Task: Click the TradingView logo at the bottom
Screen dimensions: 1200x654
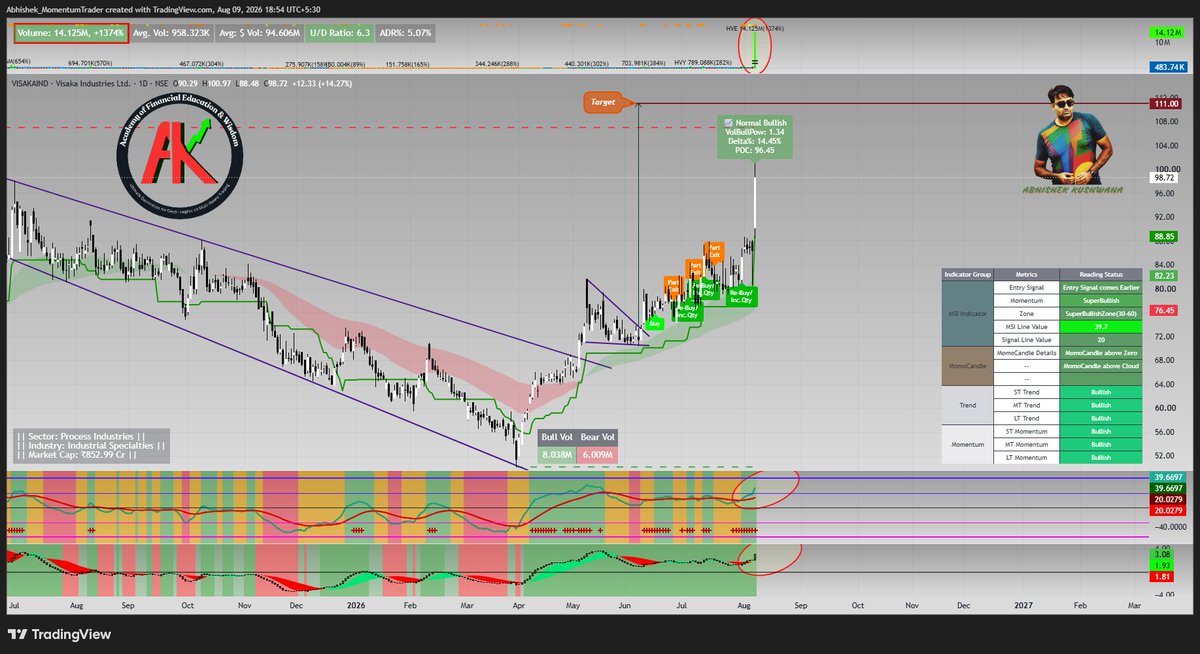Action: 59,634
